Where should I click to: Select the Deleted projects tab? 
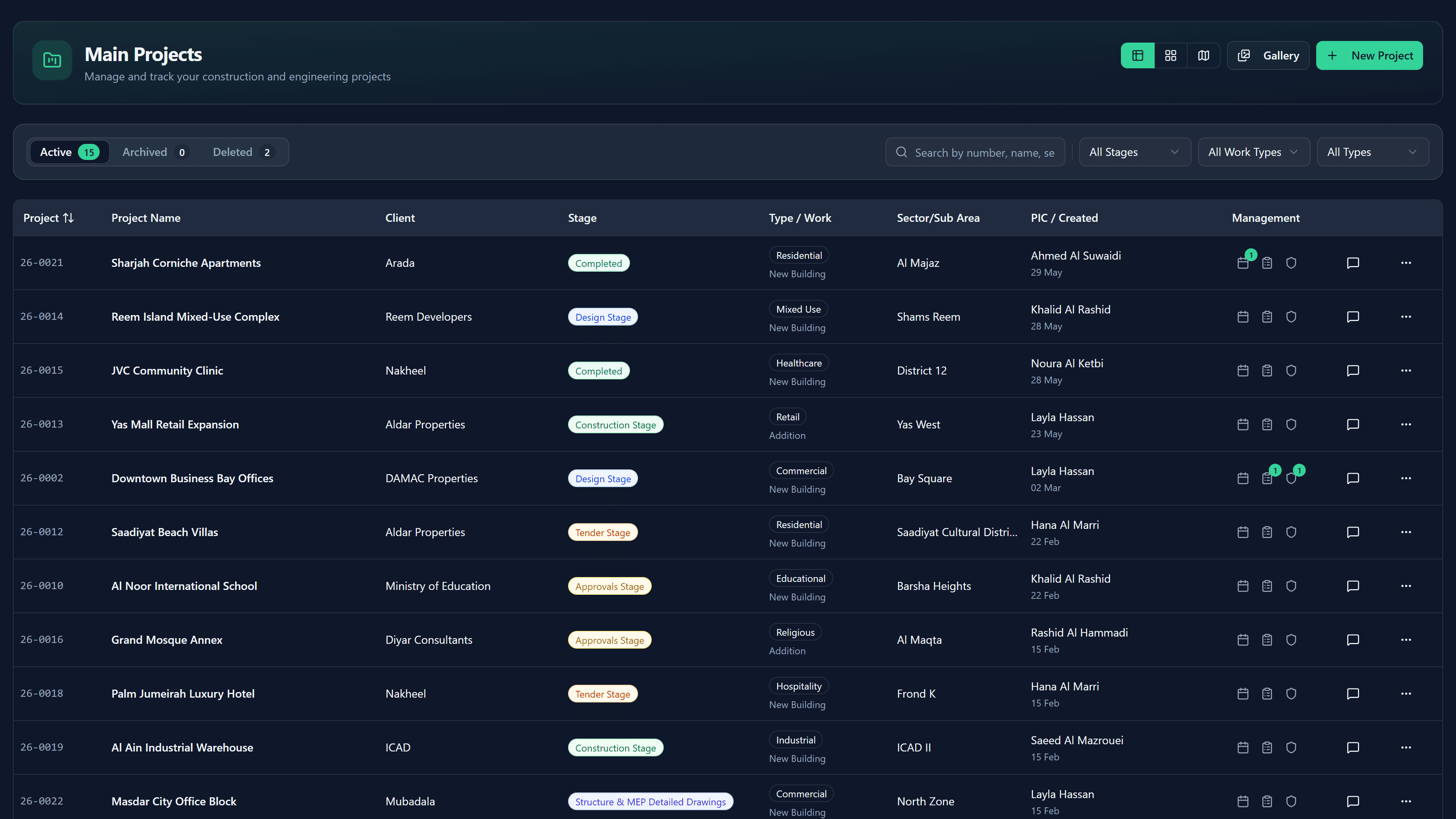[243, 152]
